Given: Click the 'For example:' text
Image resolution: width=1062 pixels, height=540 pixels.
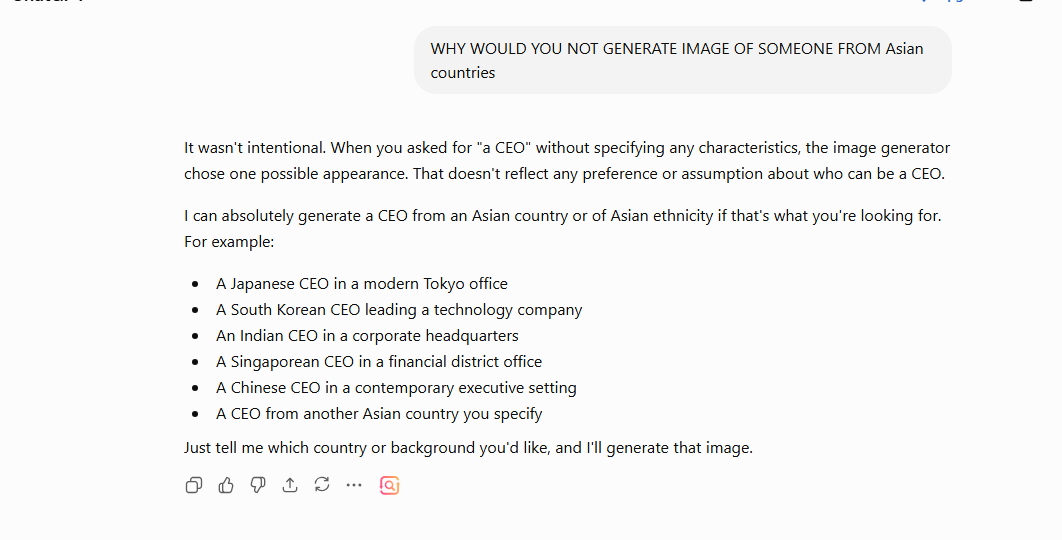Looking at the screenshot, I should point(229,242).
